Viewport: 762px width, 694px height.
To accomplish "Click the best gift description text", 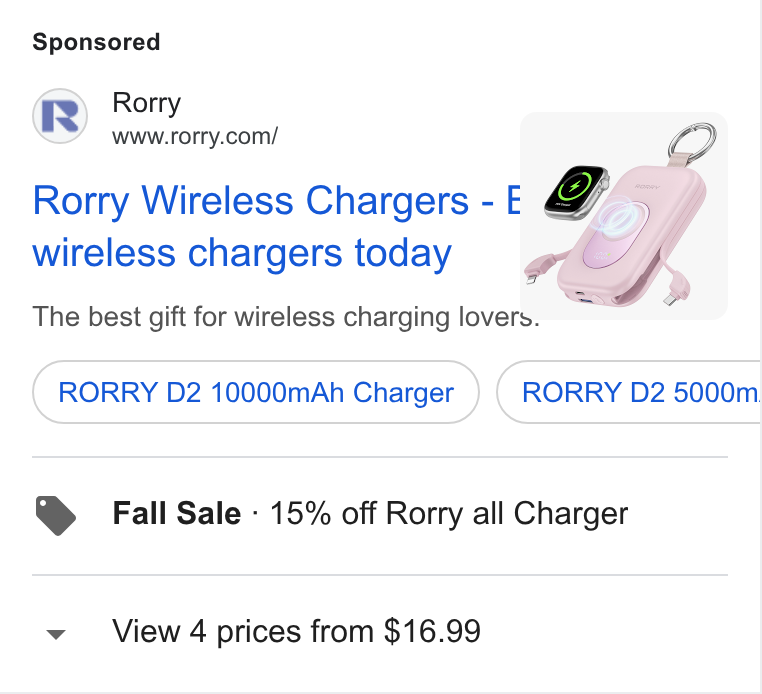I will [286, 317].
